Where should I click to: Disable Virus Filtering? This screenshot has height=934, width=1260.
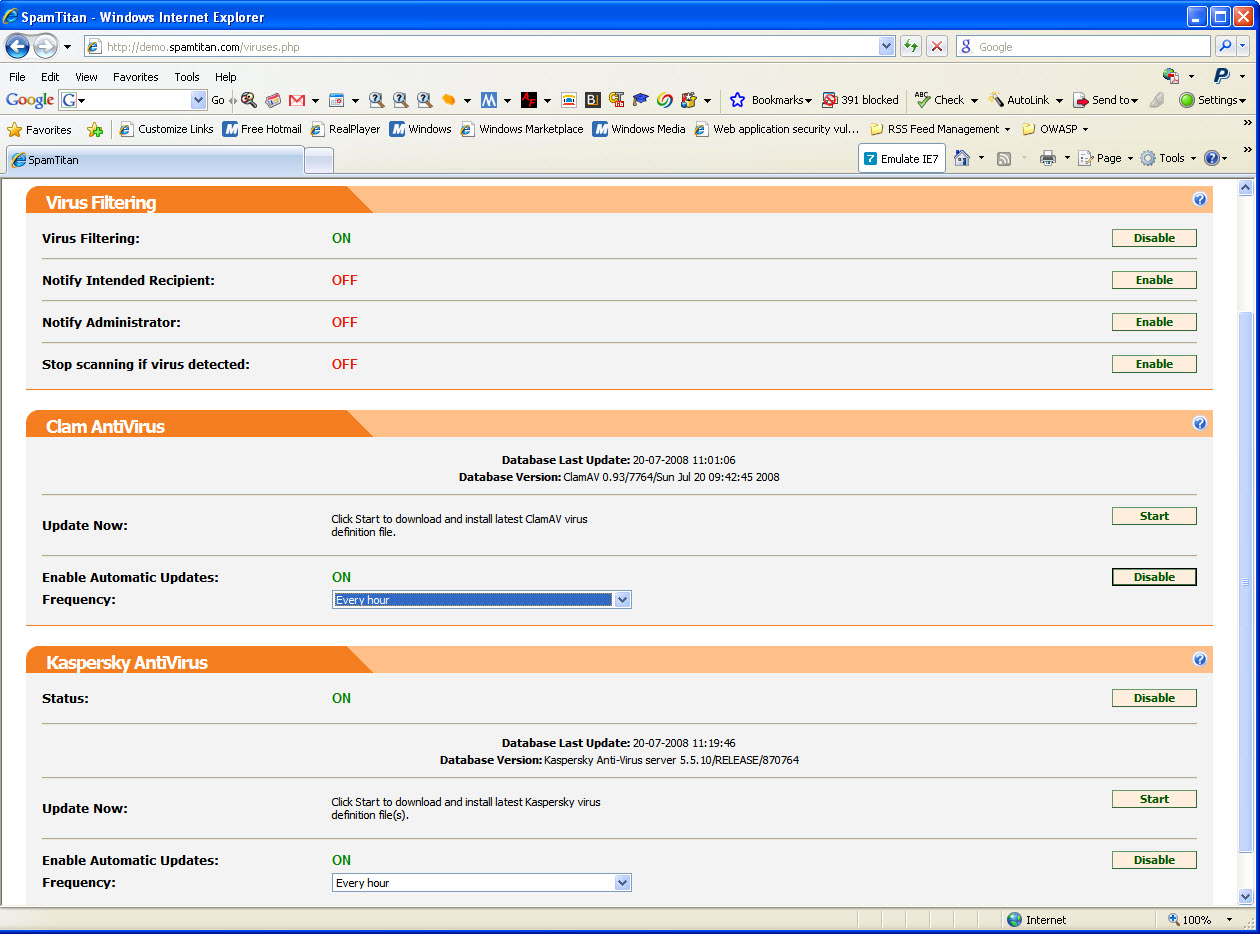point(1154,238)
